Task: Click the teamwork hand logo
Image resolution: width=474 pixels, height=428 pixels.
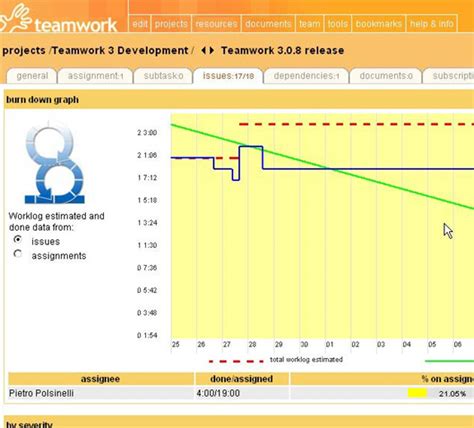Action: (x=15, y=17)
